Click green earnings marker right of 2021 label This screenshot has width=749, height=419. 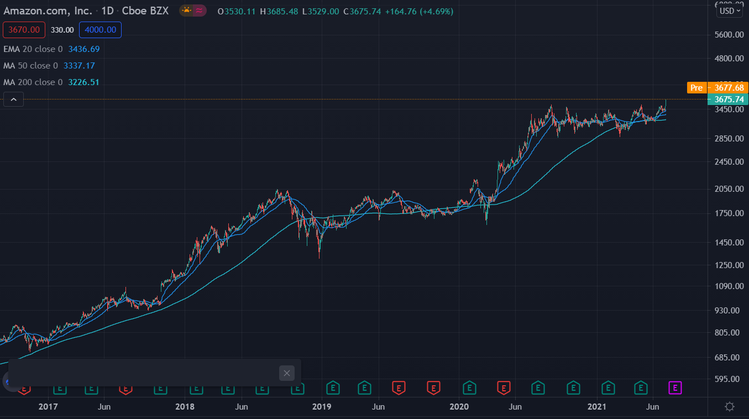pos(608,387)
